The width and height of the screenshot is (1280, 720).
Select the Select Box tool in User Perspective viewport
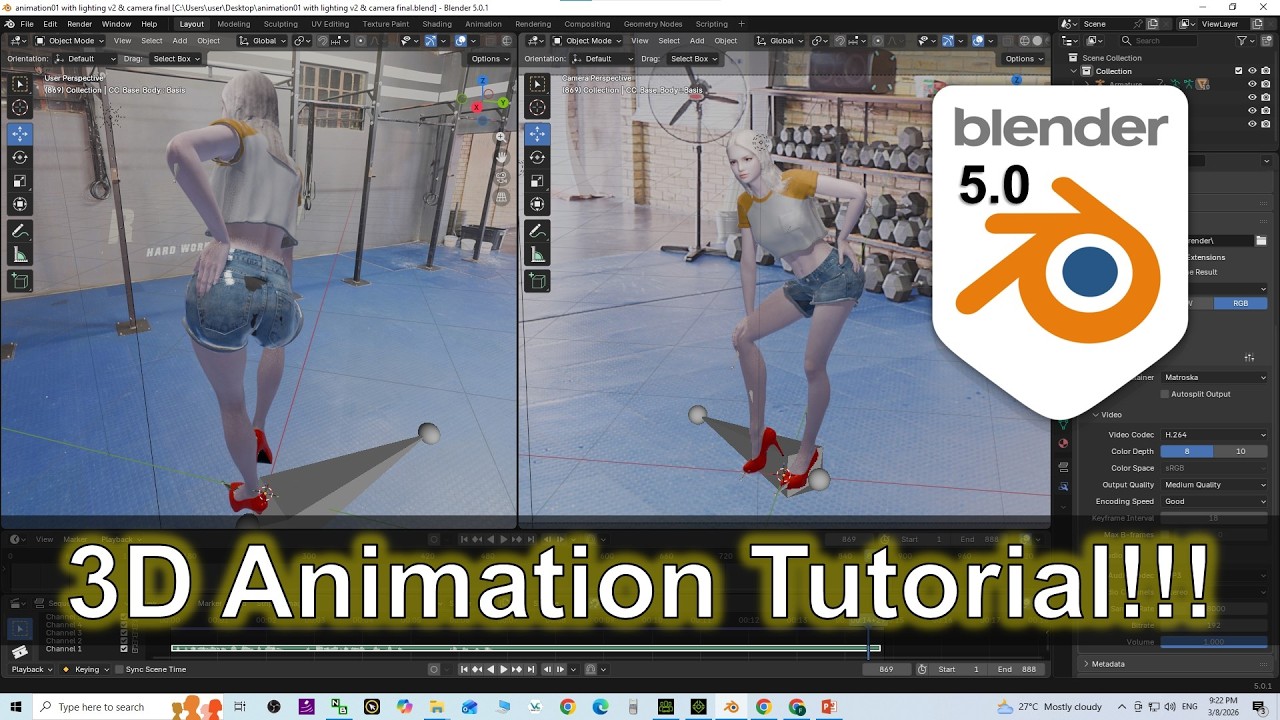click(20, 84)
